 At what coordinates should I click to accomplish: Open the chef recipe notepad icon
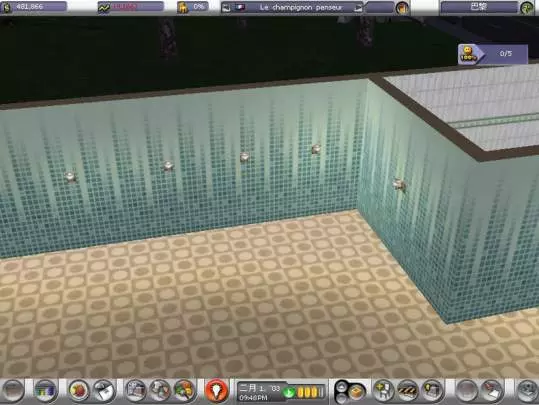[x=104, y=391]
